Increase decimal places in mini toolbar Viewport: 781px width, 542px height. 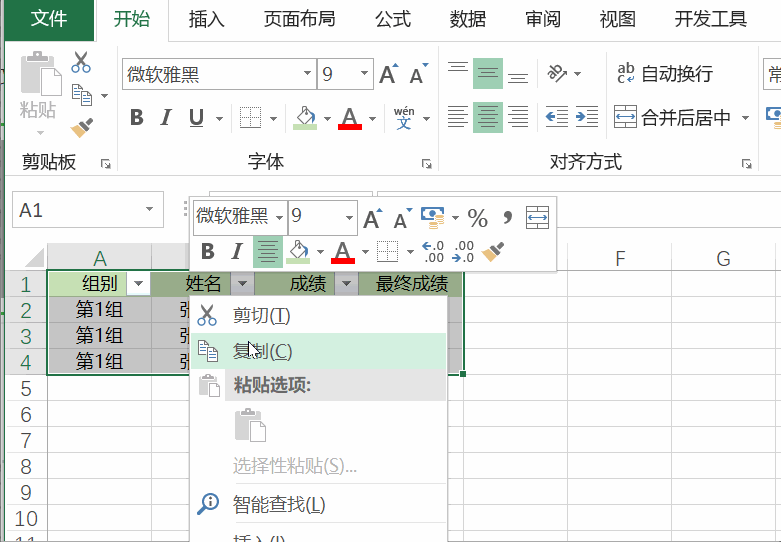coord(432,252)
